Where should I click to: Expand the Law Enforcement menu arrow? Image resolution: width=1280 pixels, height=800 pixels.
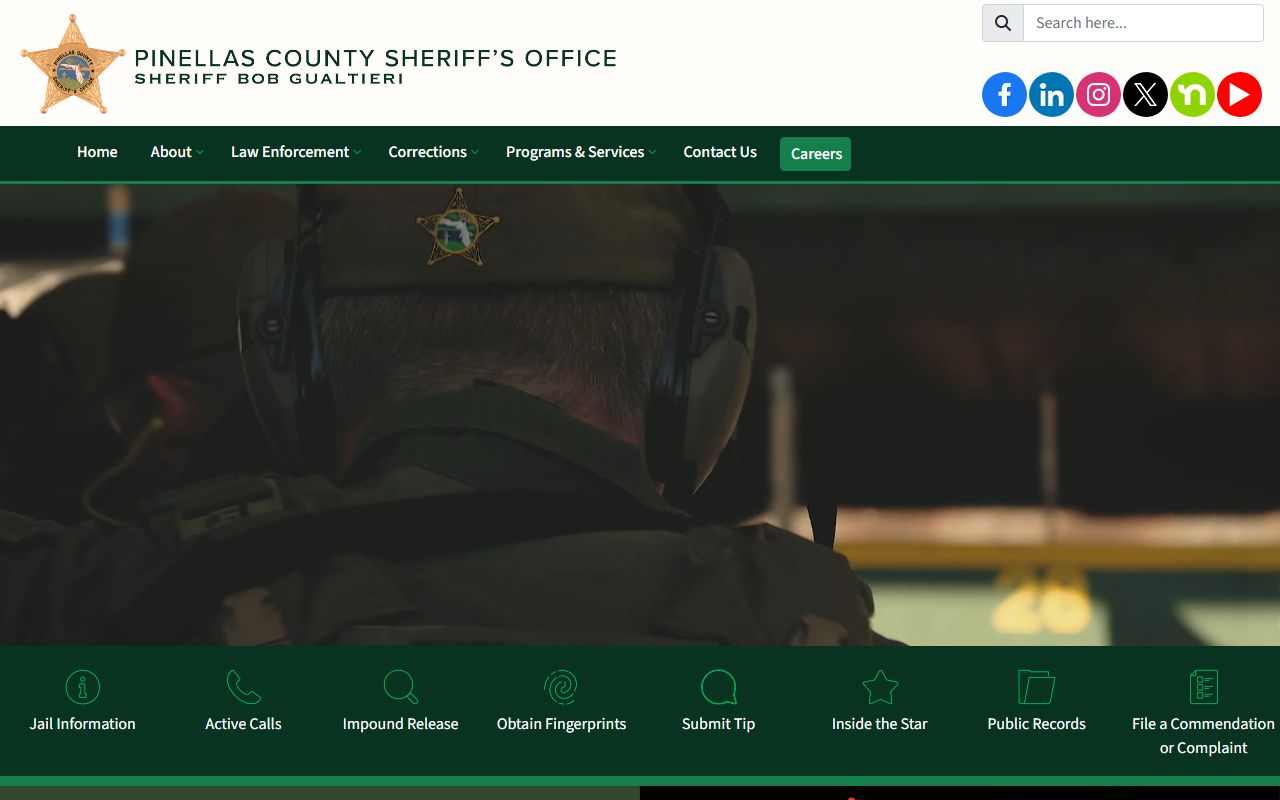[x=358, y=152]
